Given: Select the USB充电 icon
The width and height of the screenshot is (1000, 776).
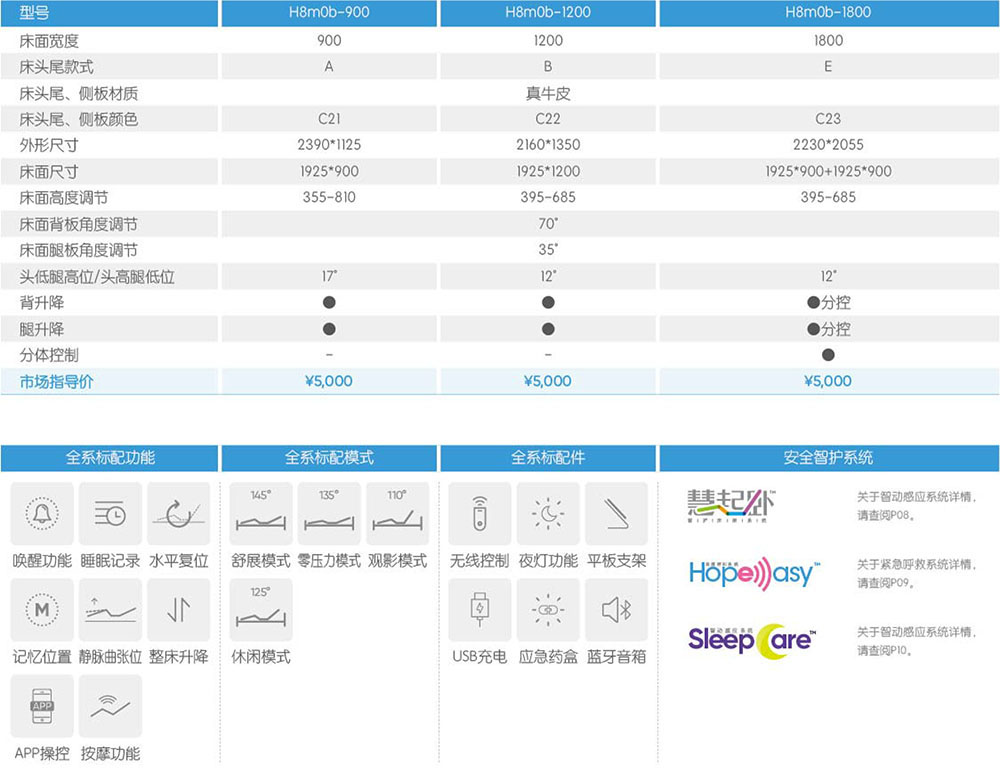Looking at the screenshot, I should [480, 610].
